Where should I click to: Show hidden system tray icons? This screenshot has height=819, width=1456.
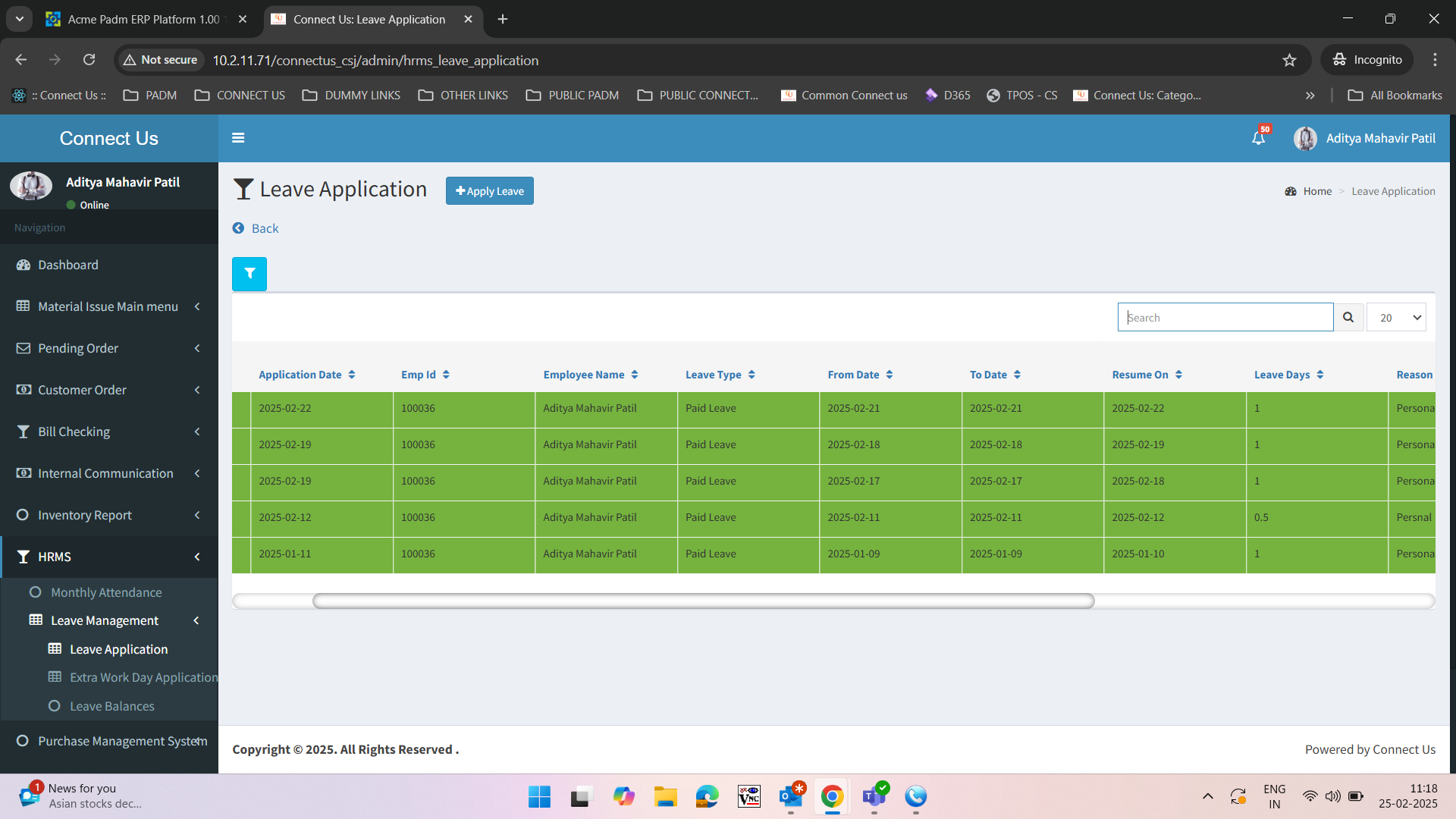1207,796
